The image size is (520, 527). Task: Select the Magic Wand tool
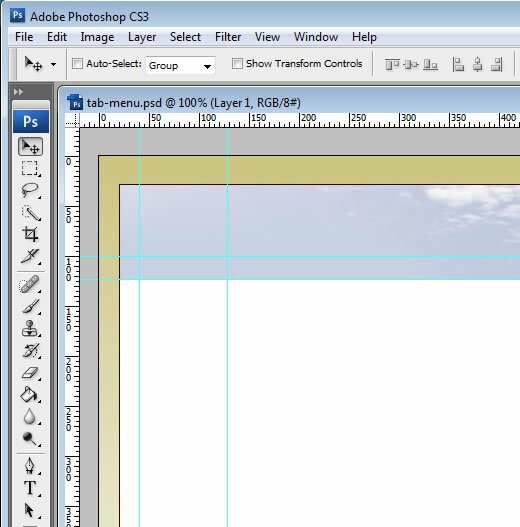(x=30, y=213)
